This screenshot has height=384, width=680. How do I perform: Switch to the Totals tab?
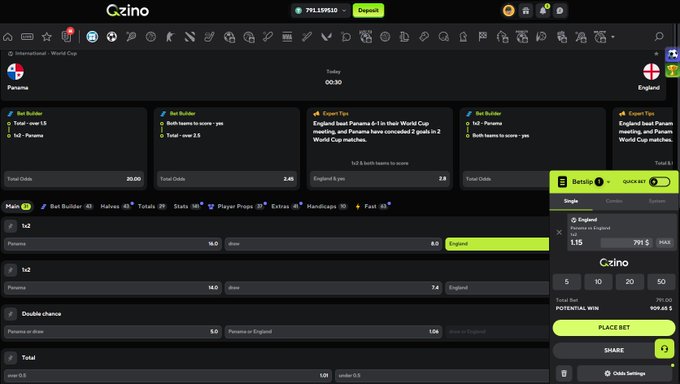point(152,206)
